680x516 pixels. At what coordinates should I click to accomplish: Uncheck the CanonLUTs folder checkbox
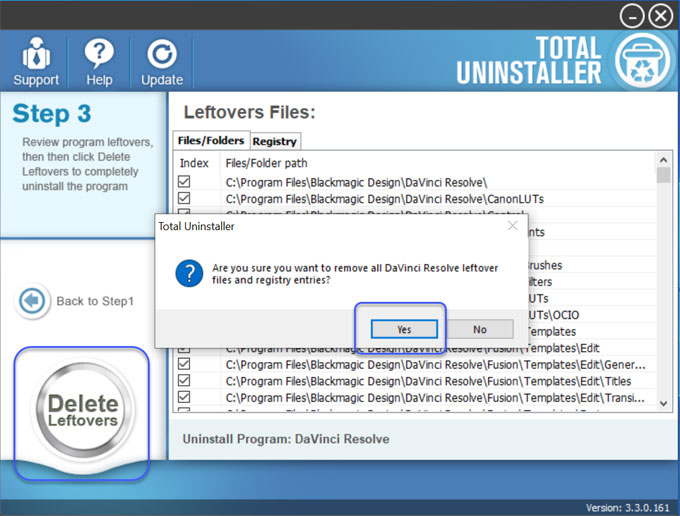(x=184, y=198)
